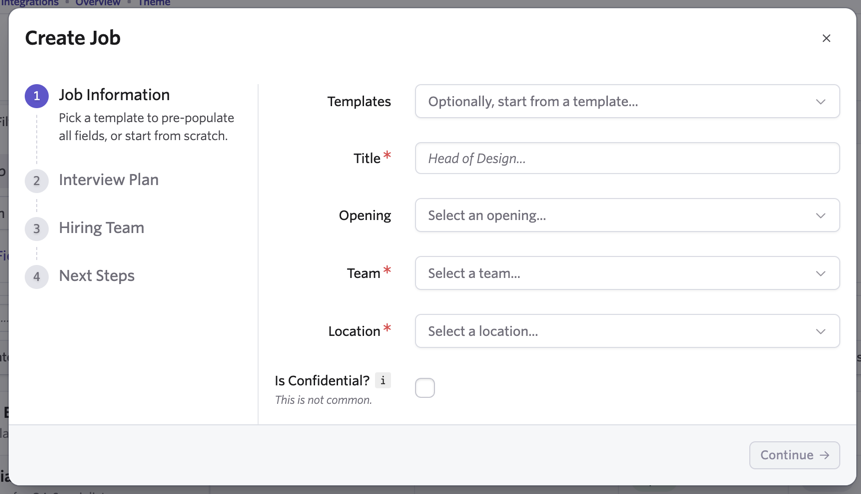This screenshot has height=494, width=861.
Task: Open the Templates dropdown
Action: (x=627, y=102)
